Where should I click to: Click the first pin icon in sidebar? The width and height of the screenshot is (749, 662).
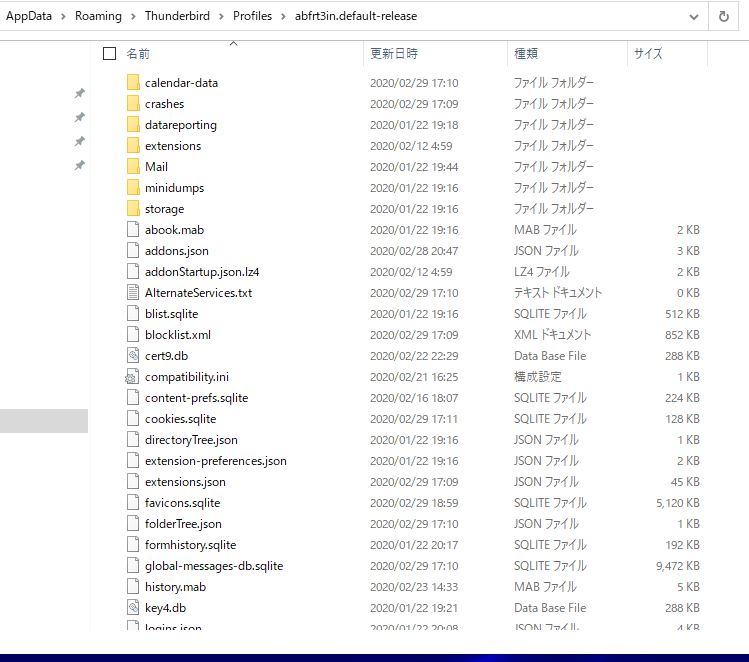[x=79, y=93]
